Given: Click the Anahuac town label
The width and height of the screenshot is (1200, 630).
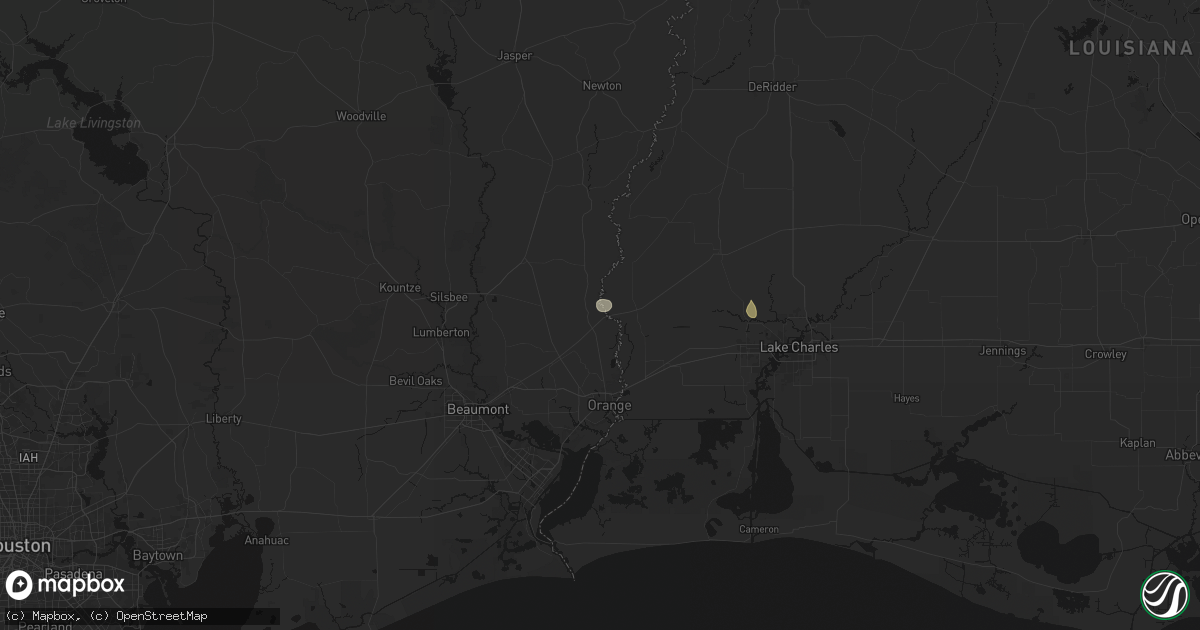Looking at the screenshot, I should click(x=266, y=540).
